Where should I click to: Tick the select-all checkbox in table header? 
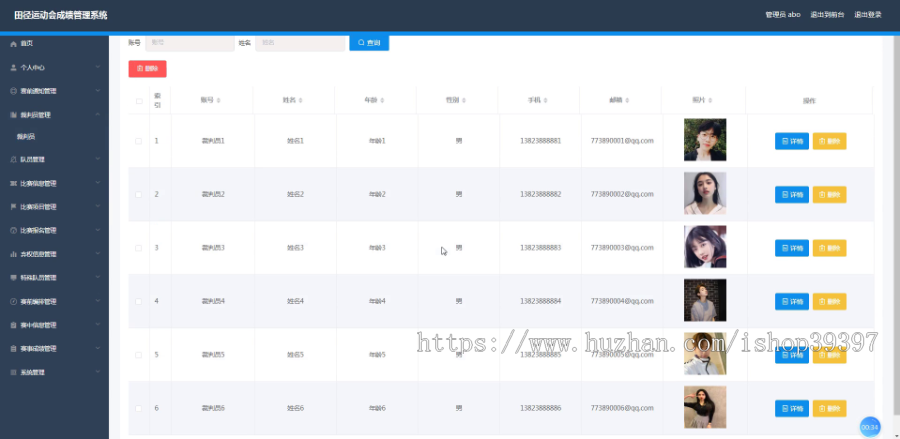139,101
